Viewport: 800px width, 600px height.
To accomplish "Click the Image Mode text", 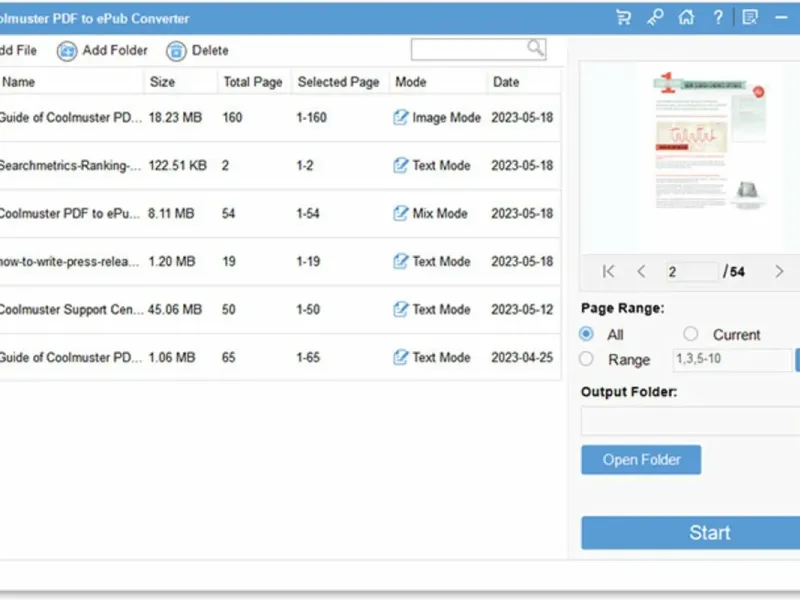I will click(x=446, y=117).
